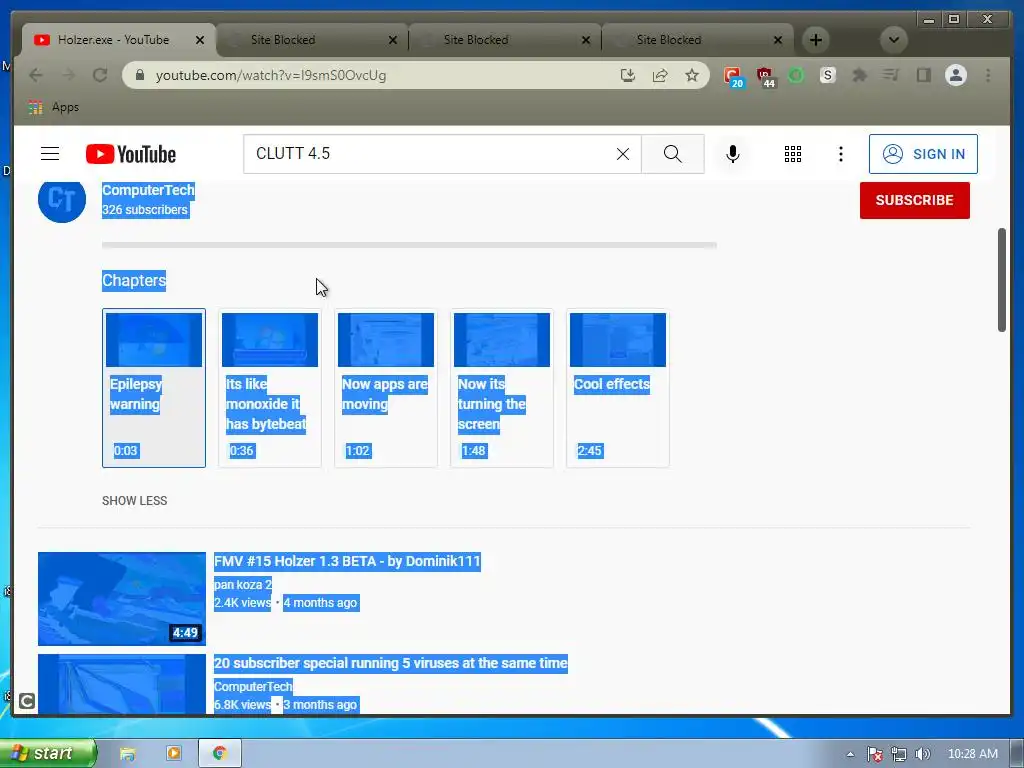Open the Windows Start menu
Viewport: 1024px width, 768px height.
click(x=47, y=754)
